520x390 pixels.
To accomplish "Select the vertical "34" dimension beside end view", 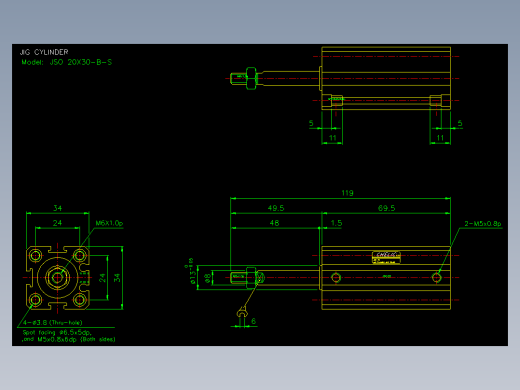I will 117,278.
